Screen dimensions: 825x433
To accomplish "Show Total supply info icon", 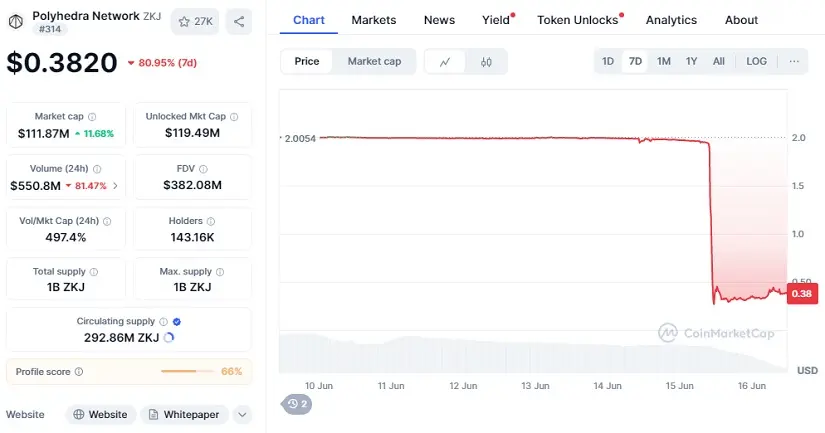I will point(94,272).
